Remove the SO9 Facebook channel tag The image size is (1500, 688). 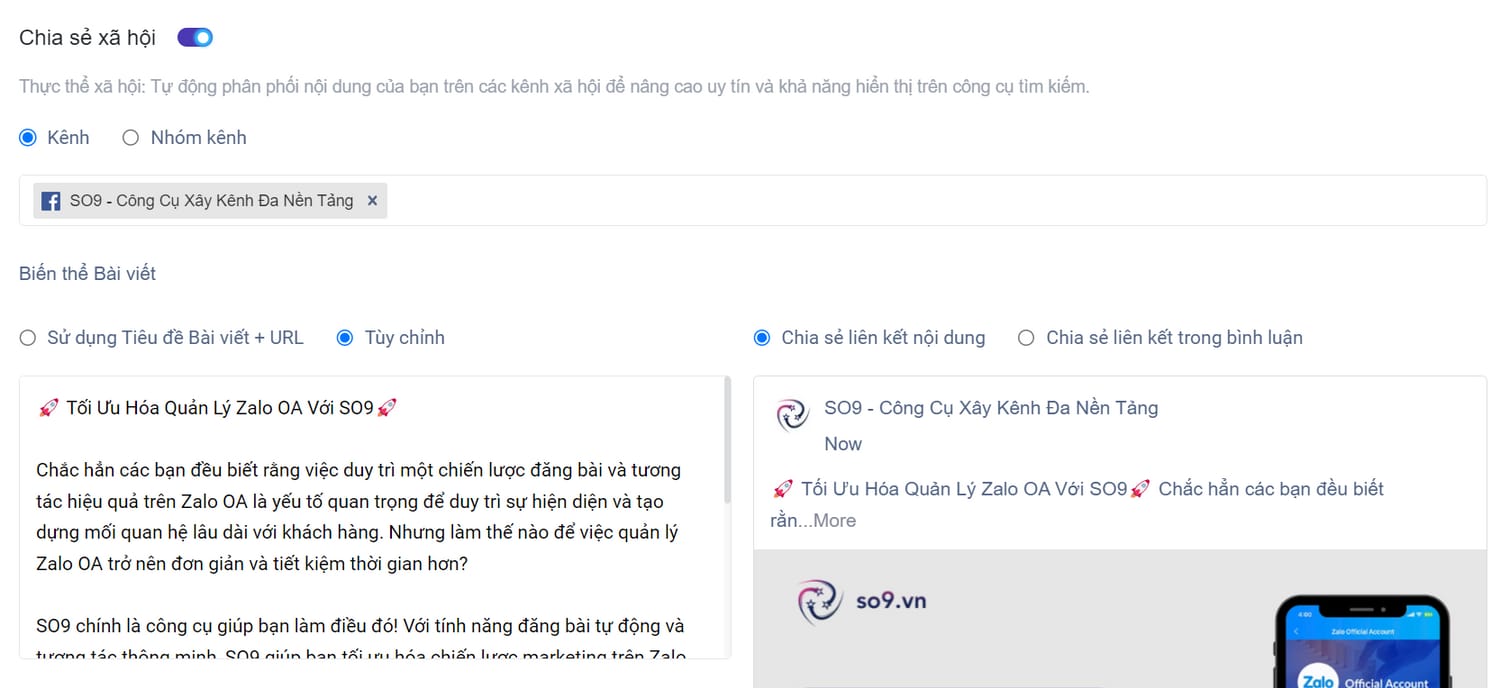(372, 200)
